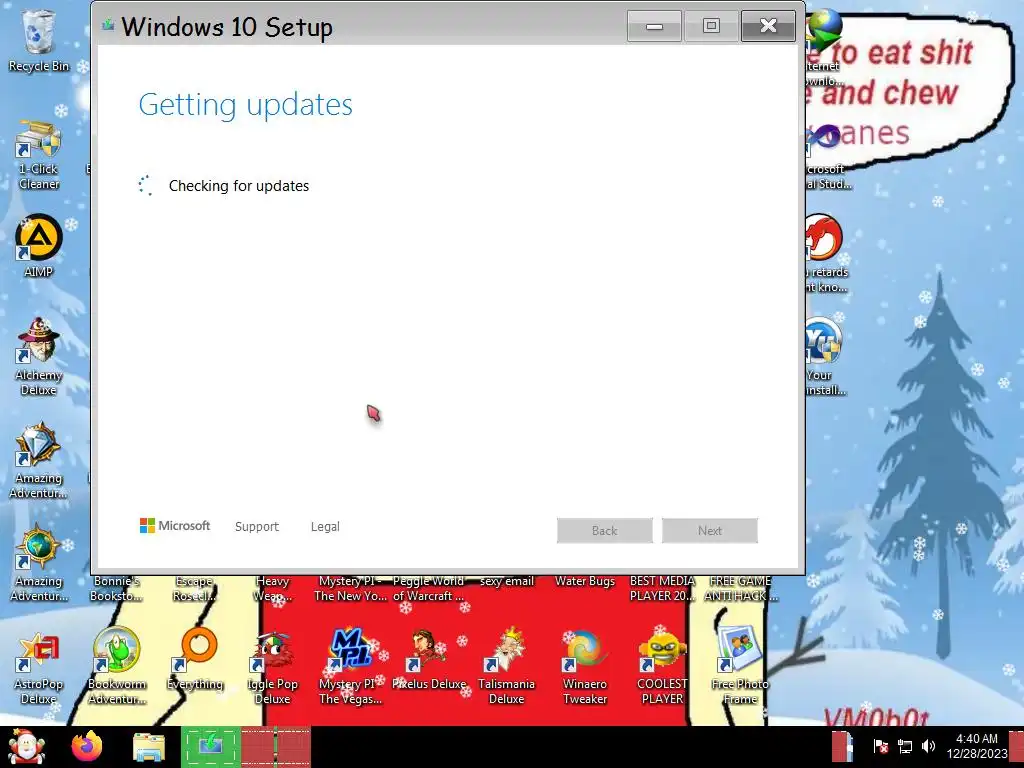Select the Pixelus Deluxe desktop icon
Viewport: 1024px width, 768px height.
[x=429, y=660]
